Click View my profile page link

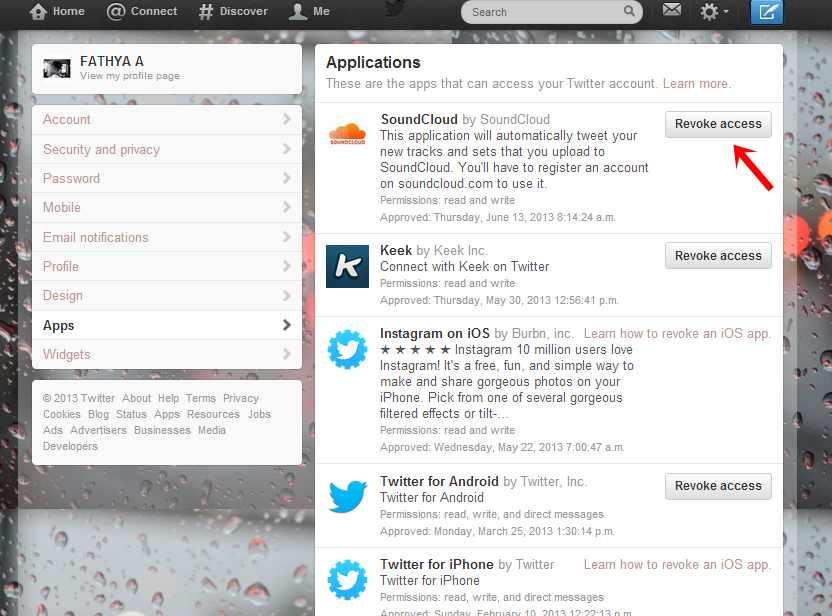click(x=130, y=76)
